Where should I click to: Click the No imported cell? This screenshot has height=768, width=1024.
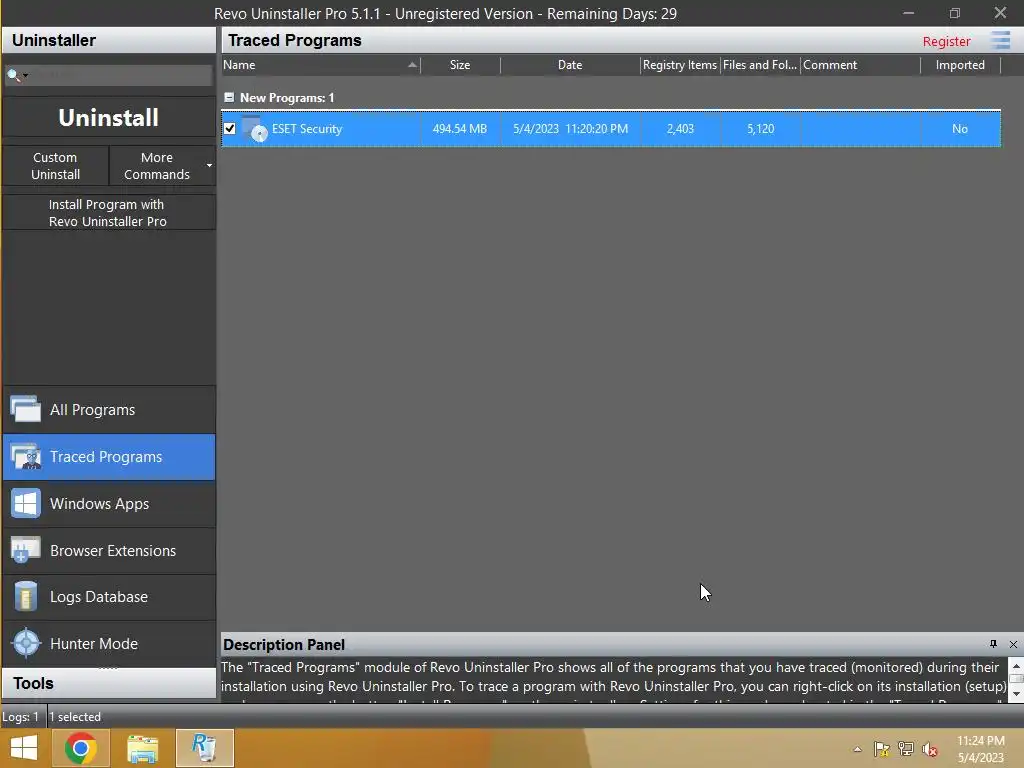tap(959, 129)
